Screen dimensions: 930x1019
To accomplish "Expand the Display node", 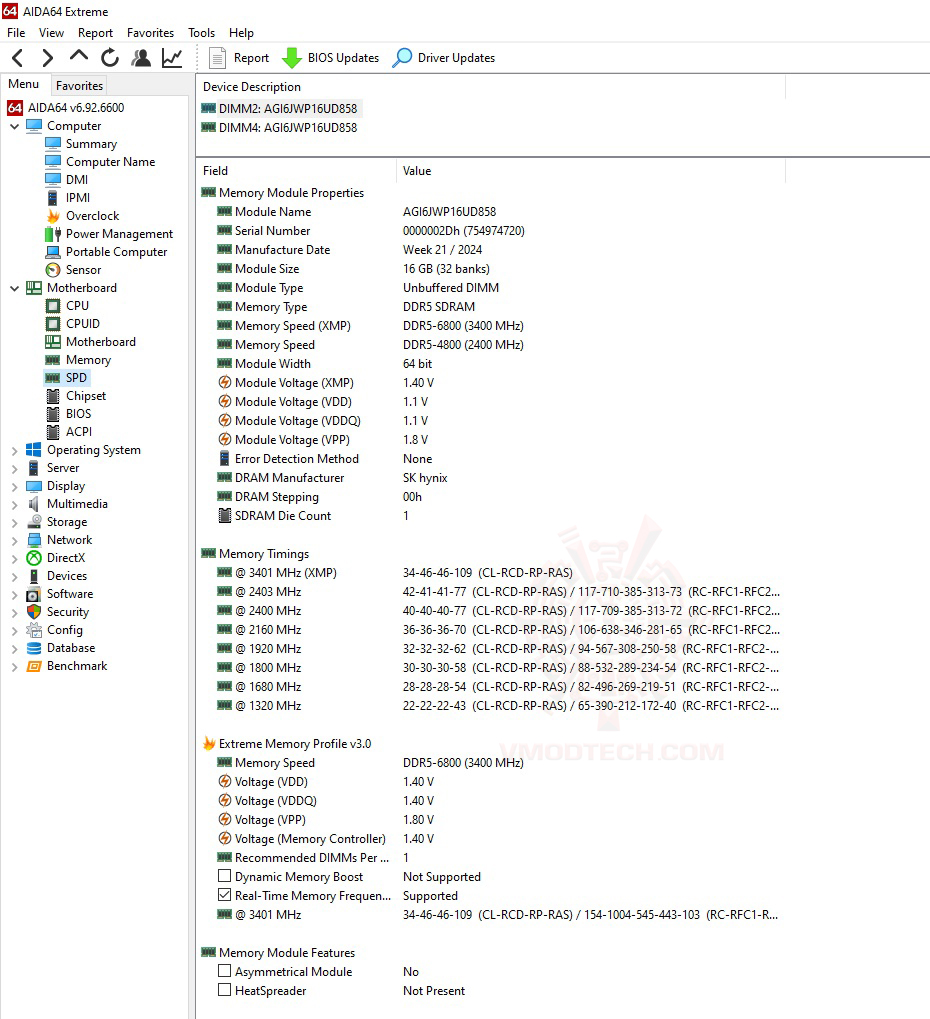I will coord(14,486).
